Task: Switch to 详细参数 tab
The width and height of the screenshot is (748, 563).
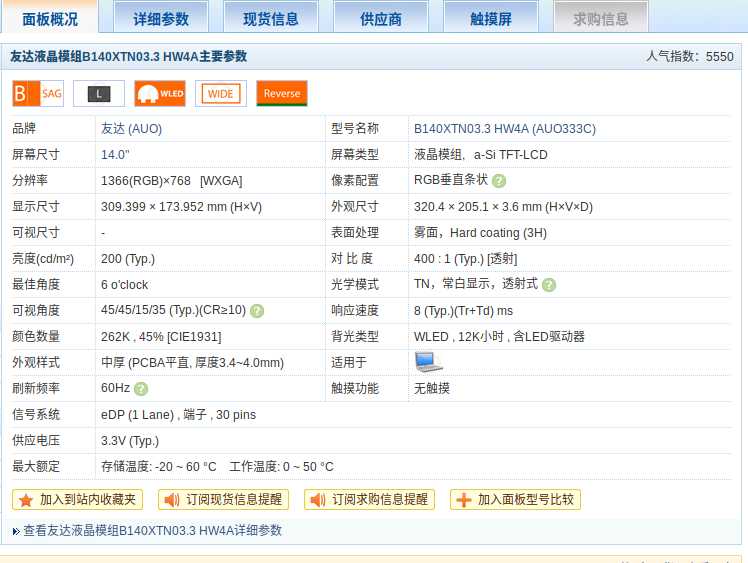Action: (x=161, y=18)
